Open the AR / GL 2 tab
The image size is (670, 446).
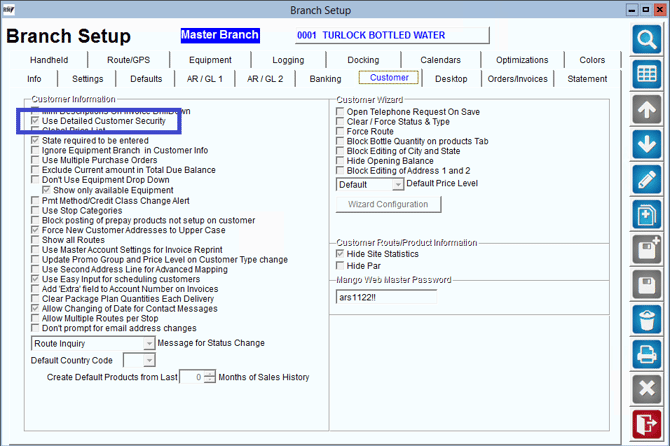pos(265,79)
